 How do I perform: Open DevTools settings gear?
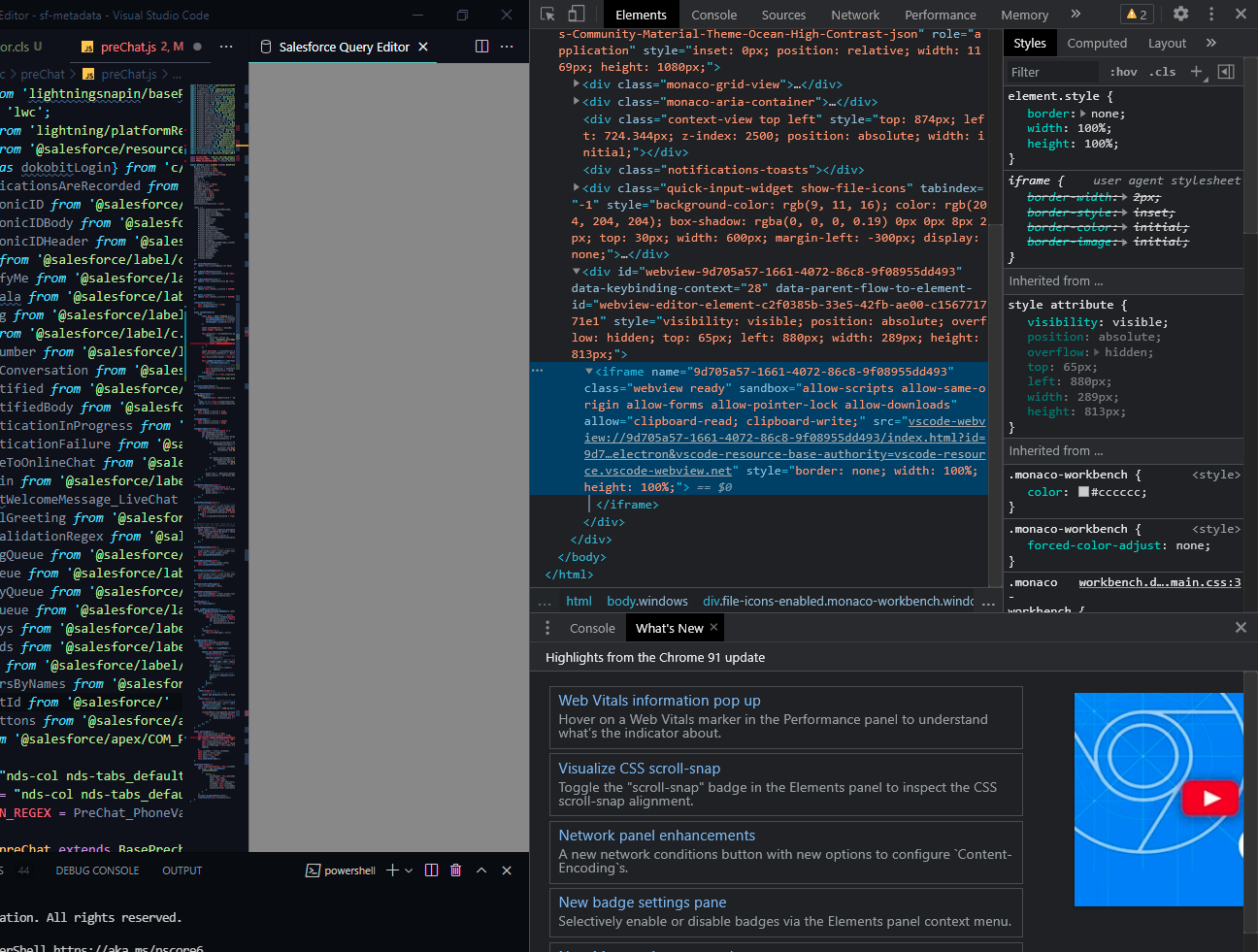coord(1180,14)
